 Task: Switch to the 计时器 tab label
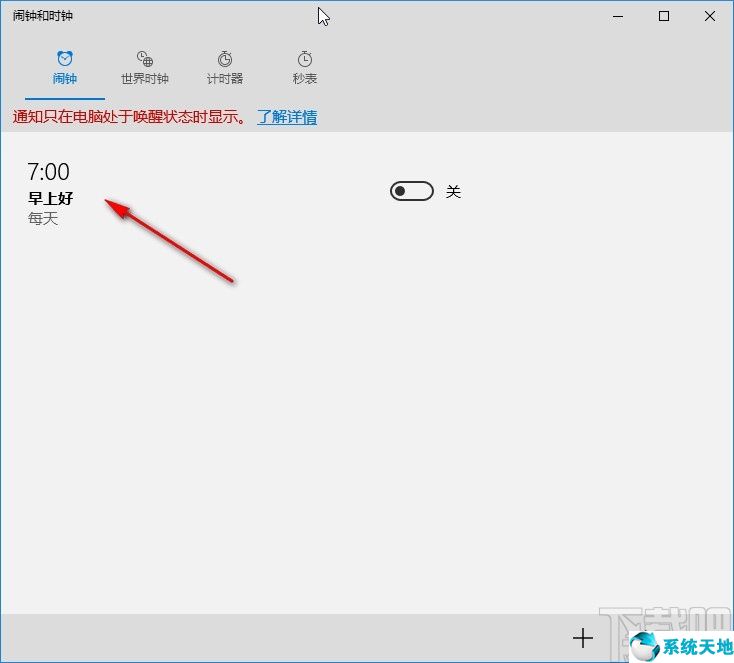225,79
